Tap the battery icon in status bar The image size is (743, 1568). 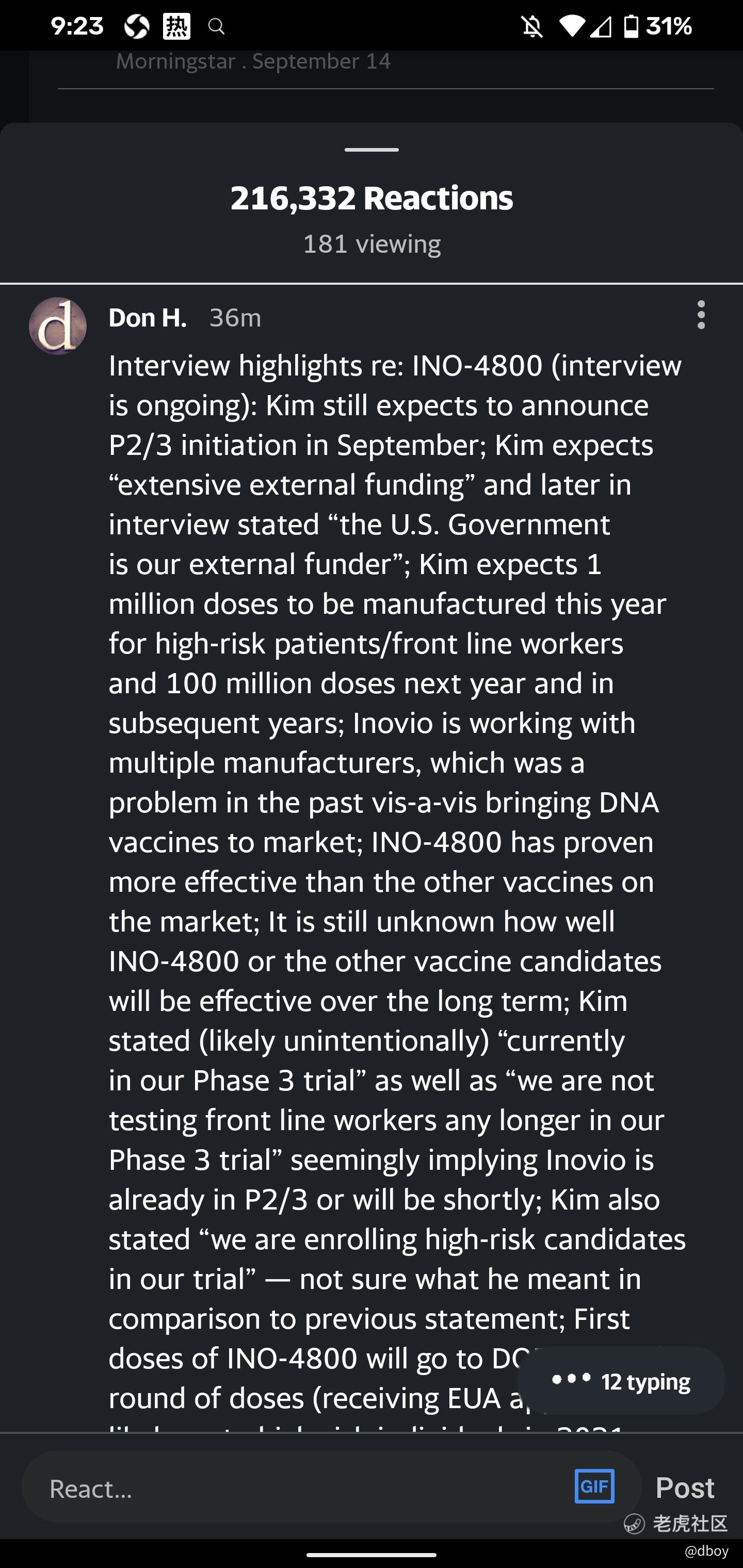click(632, 26)
